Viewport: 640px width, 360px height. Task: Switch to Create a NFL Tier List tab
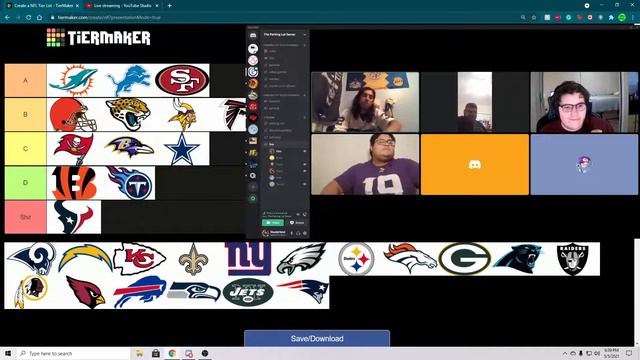pos(41,6)
